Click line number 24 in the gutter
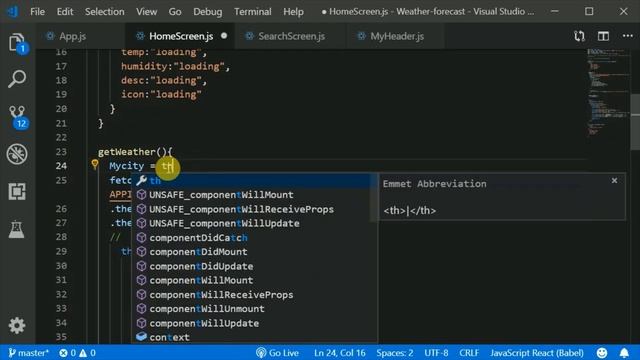Screen dimensions: 640x360 (x=61, y=166)
